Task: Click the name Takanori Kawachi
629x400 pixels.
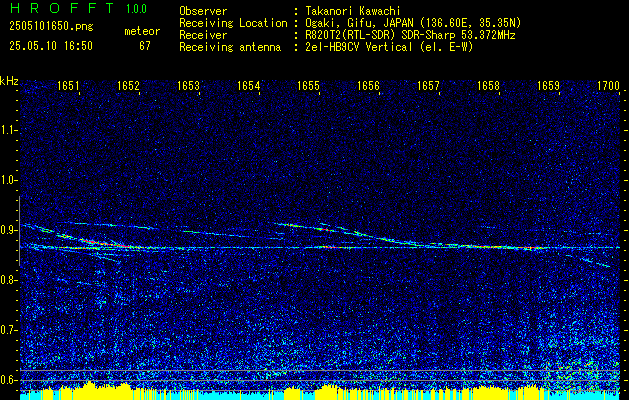Action: tap(353, 11)
